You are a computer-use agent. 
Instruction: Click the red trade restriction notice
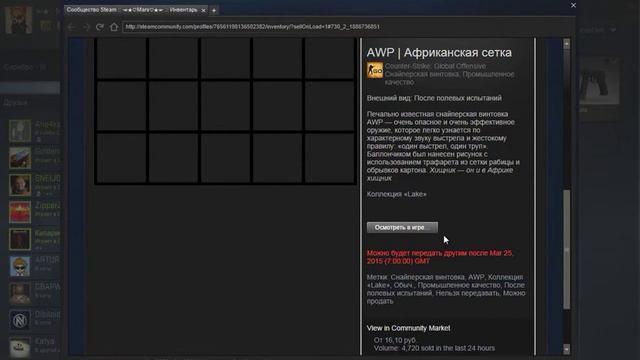pyautogui.click(x=440, y=257)
